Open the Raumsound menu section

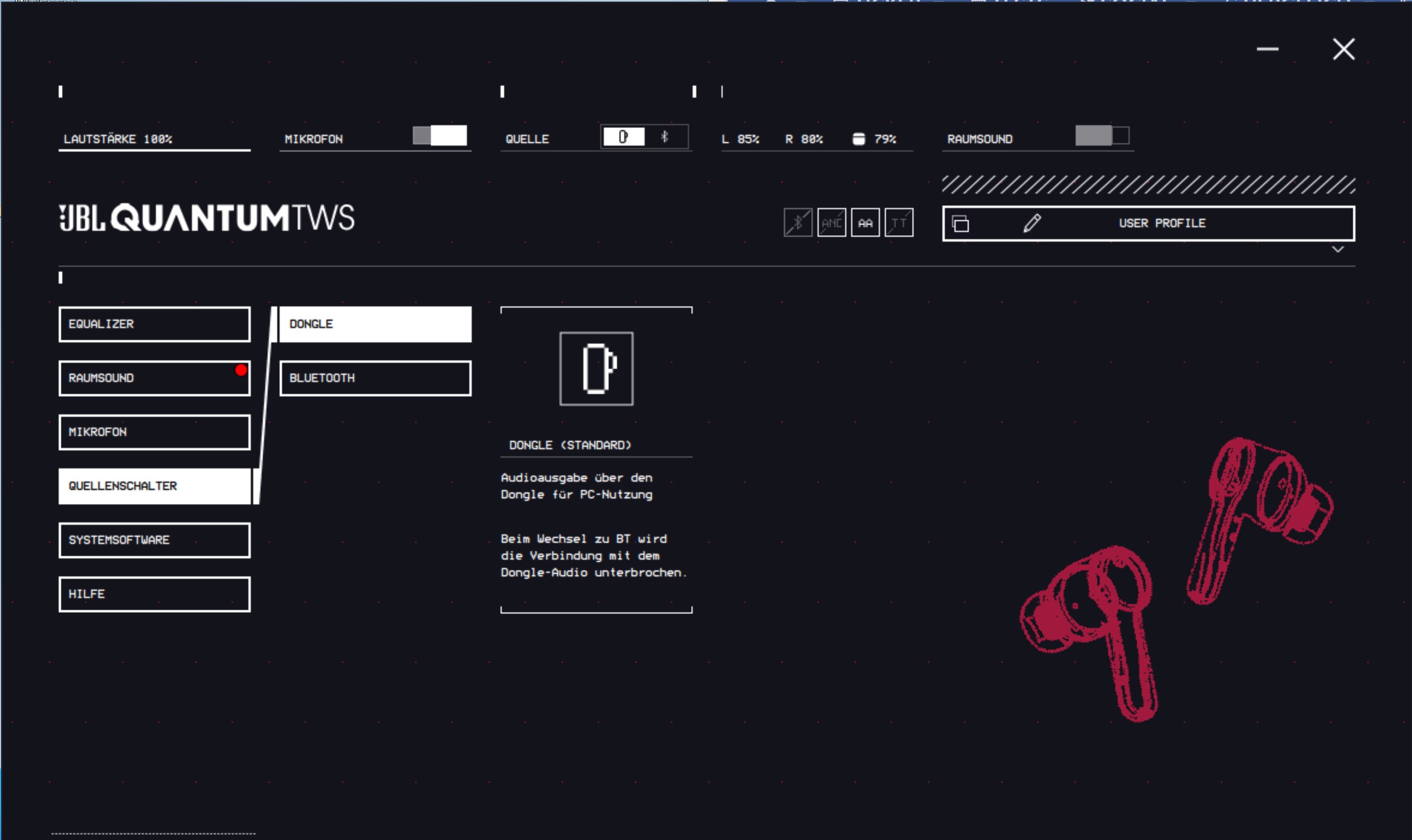point(154,378)
